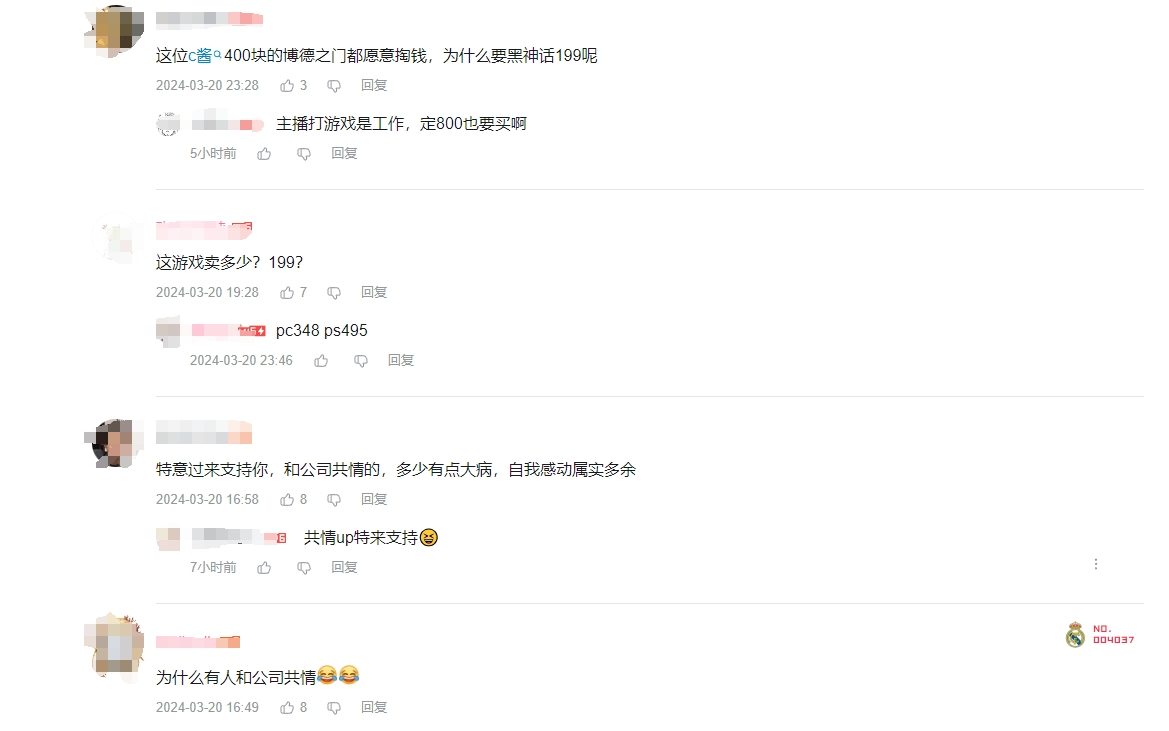Like the comment 特意过来支持你
This screenshot has width=1169, height=731.
(x=287, y=500)
